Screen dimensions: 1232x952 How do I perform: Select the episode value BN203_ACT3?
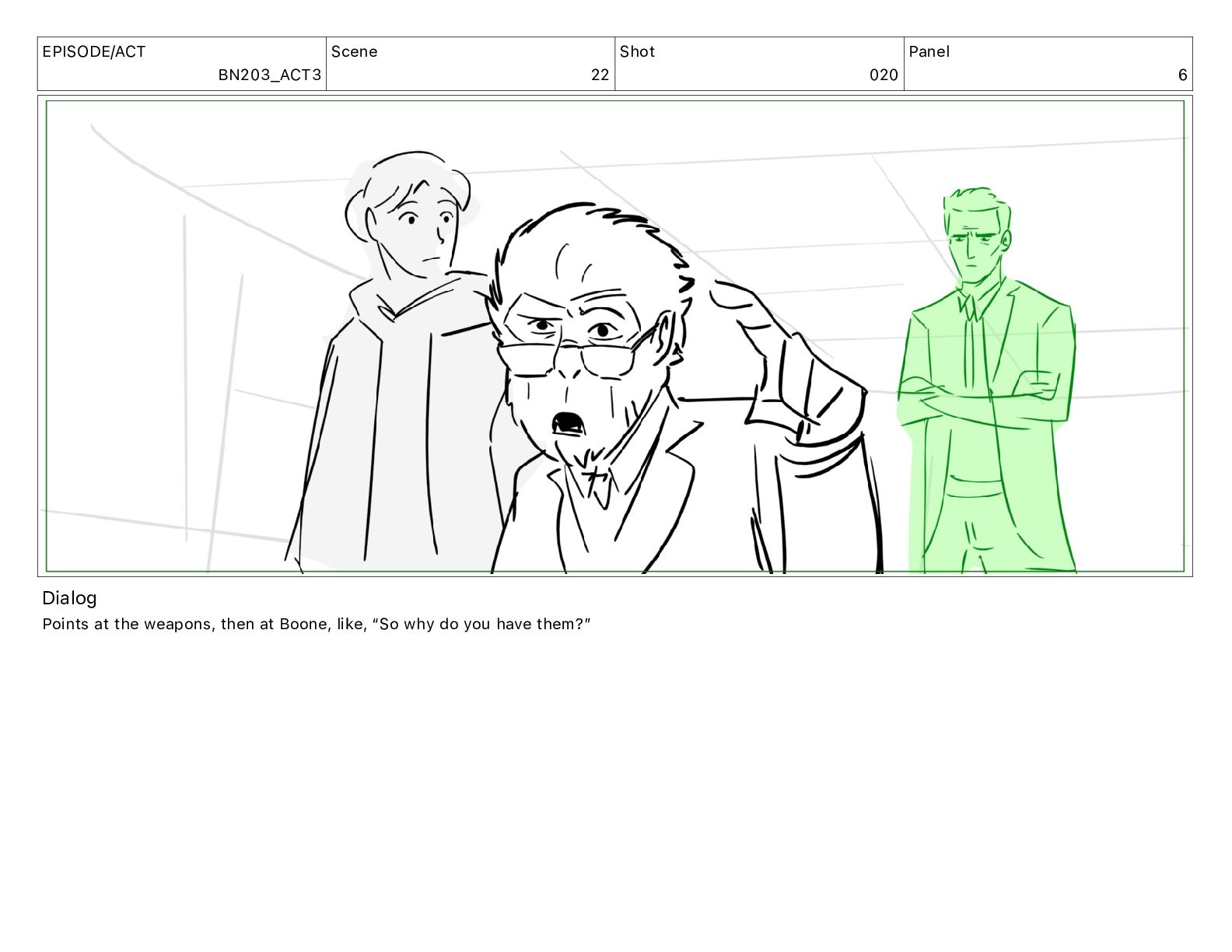[269, 75]
